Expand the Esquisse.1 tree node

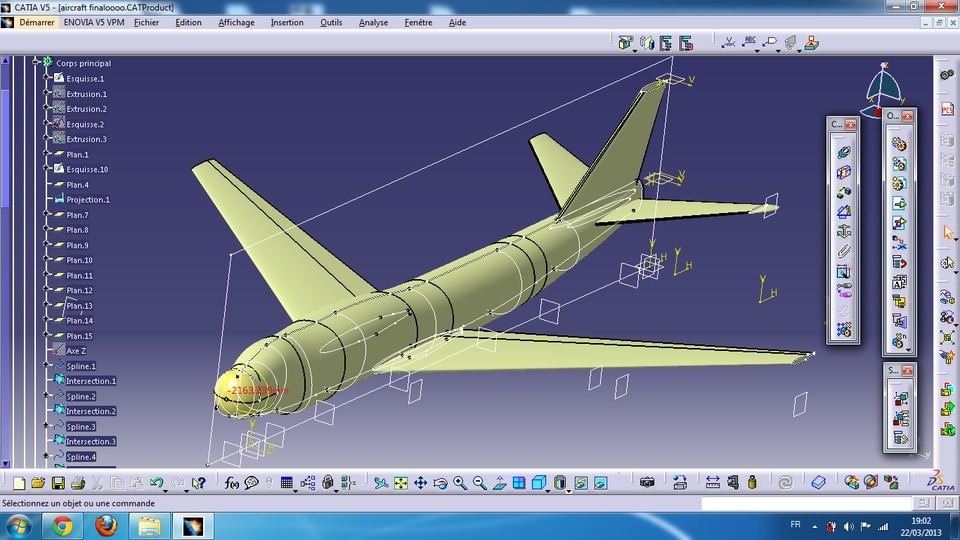tap(46, 78)
